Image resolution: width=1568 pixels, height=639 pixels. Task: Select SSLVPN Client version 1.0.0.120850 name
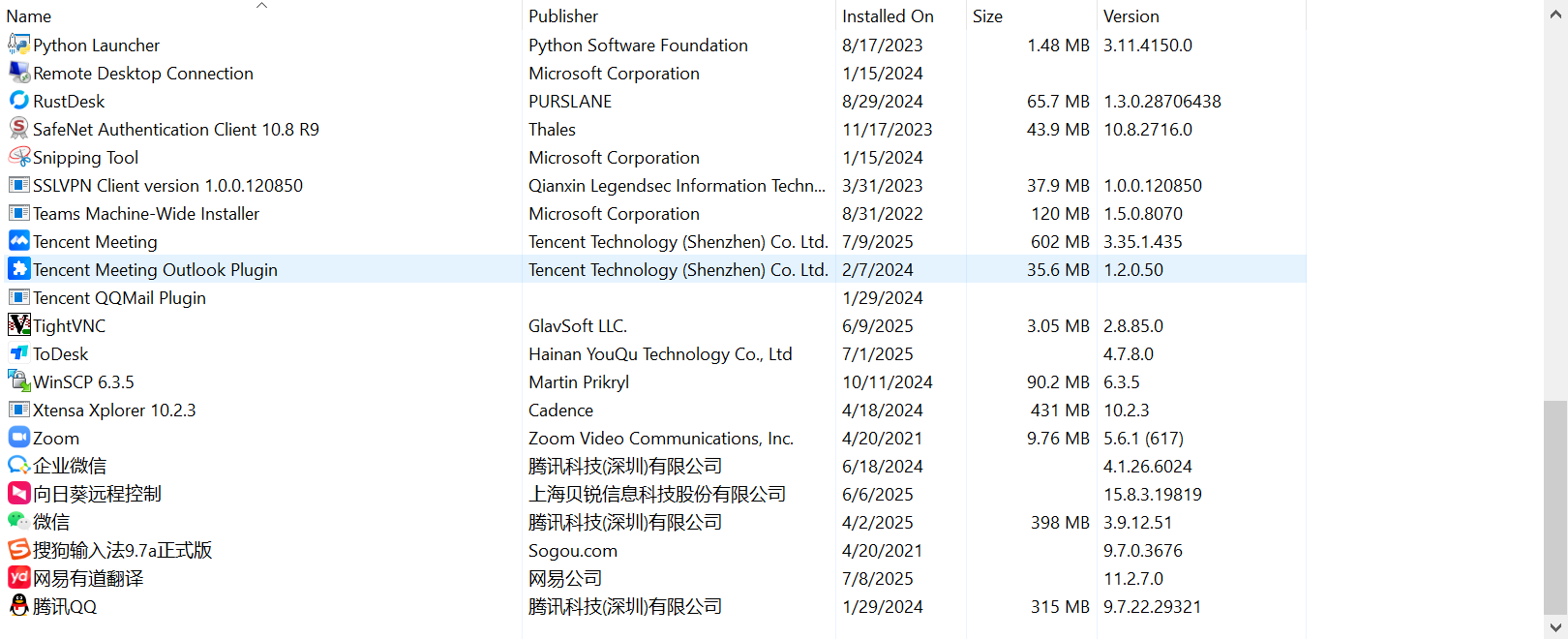(x=167, y=186)
